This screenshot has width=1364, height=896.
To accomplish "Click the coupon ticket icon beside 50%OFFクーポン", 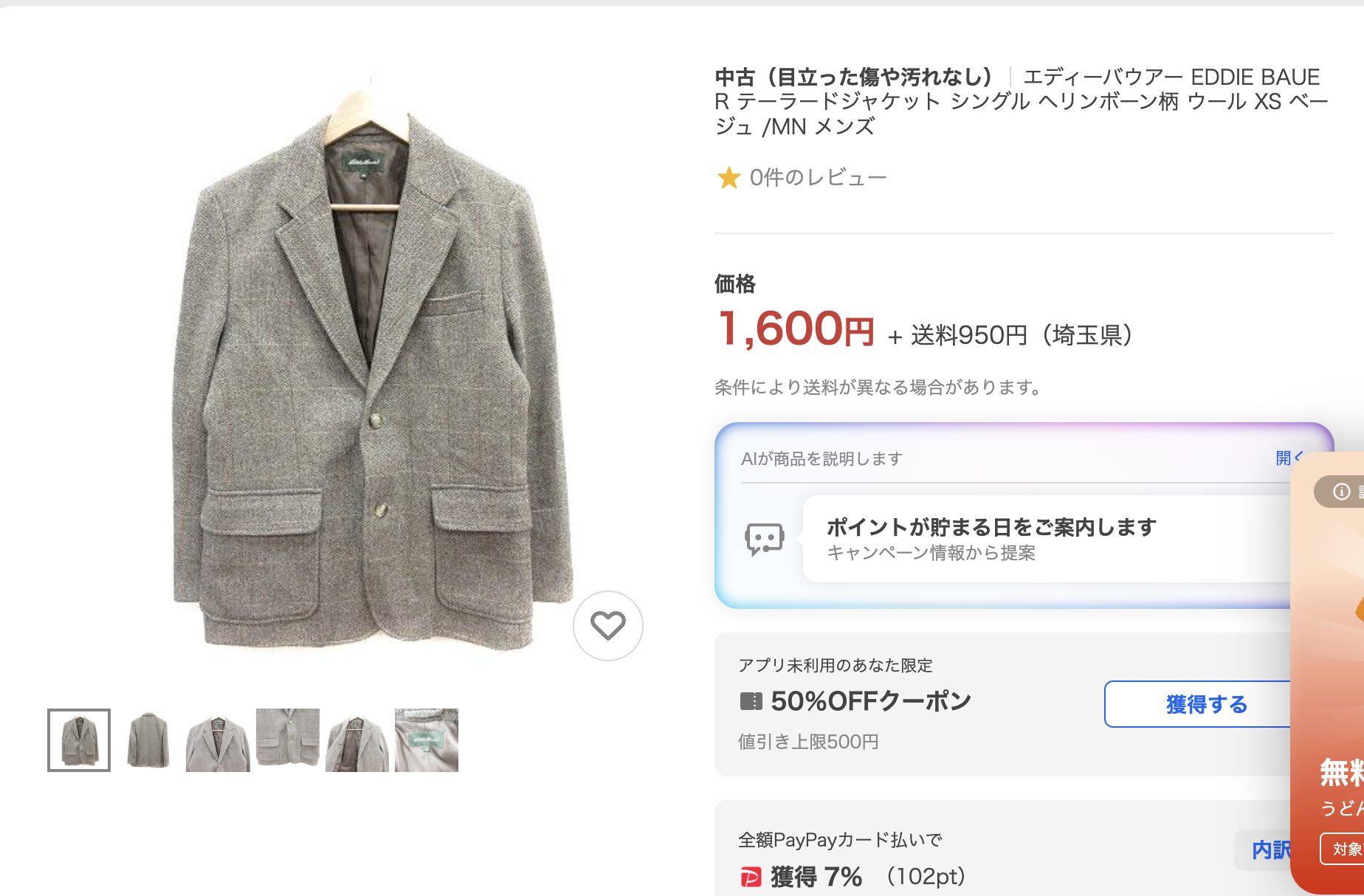I will click(751, 701).
